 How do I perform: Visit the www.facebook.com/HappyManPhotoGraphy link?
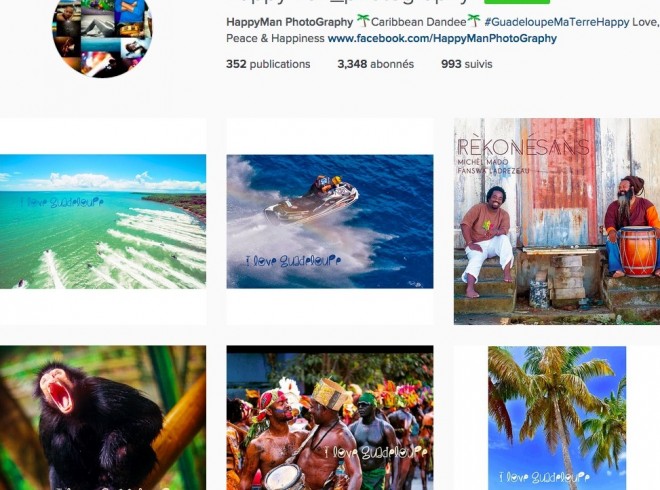pyautogui.click(x=442, y=38)
